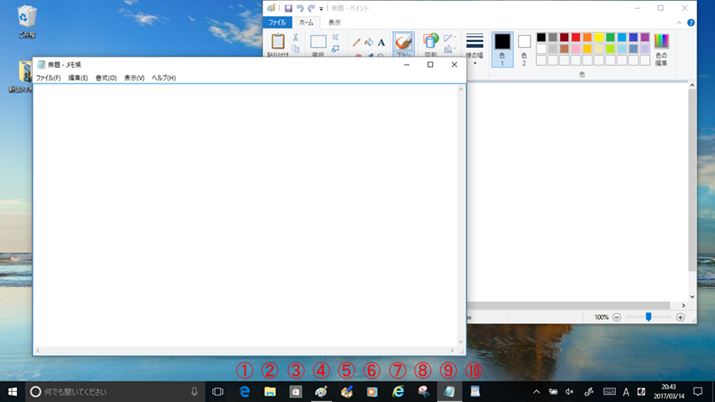
Task: Click the Cortana search box on the taskbar
Action: tap(114, 392)
